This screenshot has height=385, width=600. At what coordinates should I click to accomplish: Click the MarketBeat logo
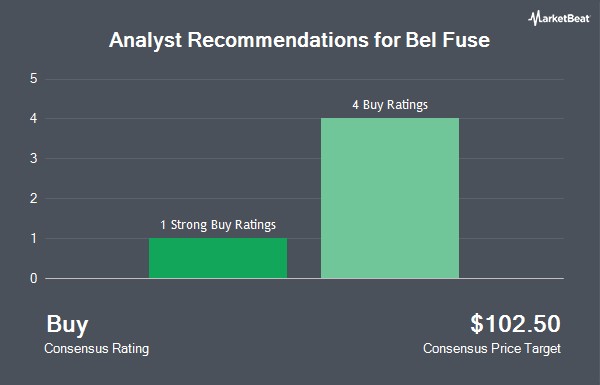point(559,18)
